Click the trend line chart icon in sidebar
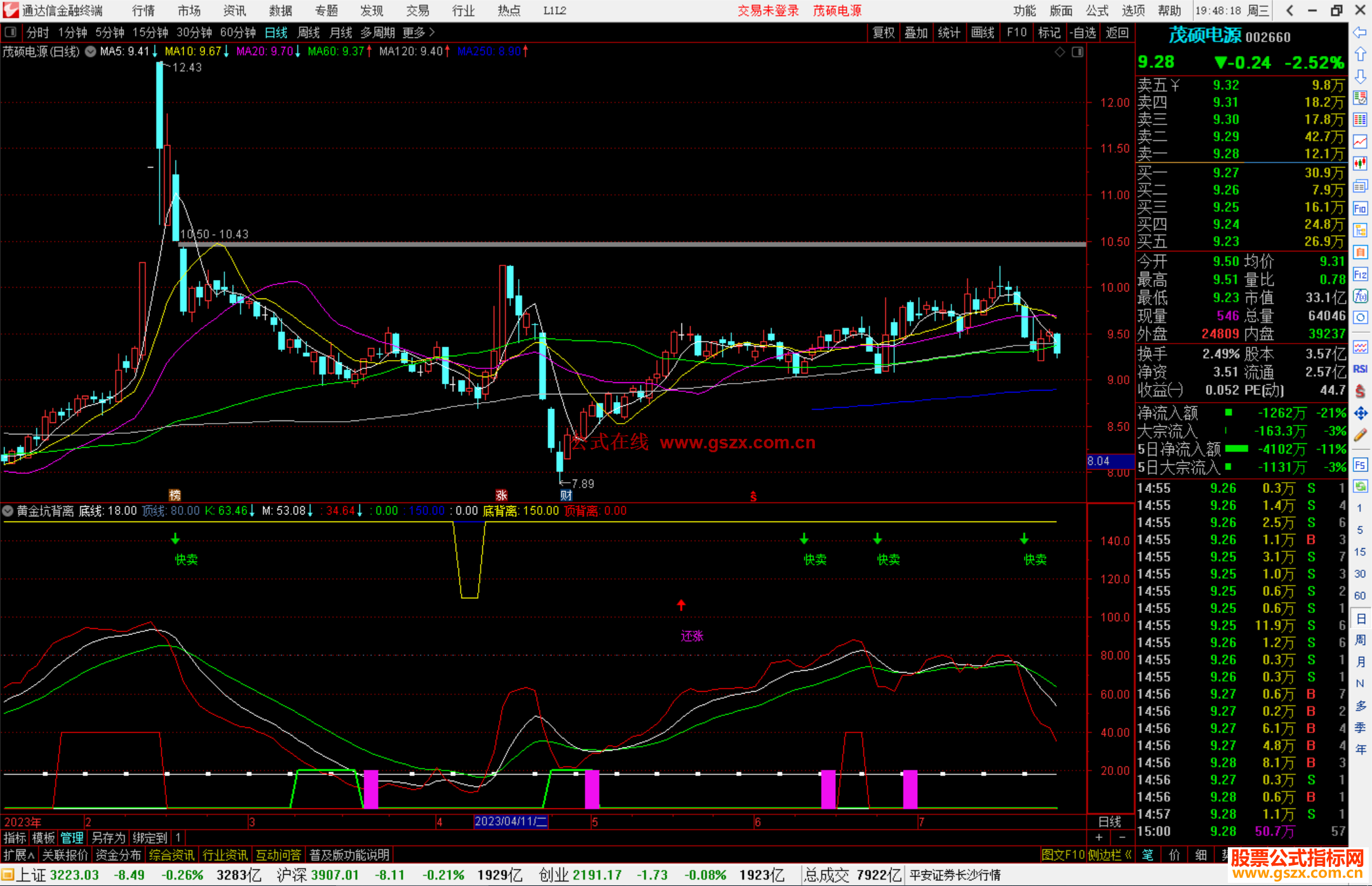1372x886 pixels. pyautogui.click(x=1360, y=142)
